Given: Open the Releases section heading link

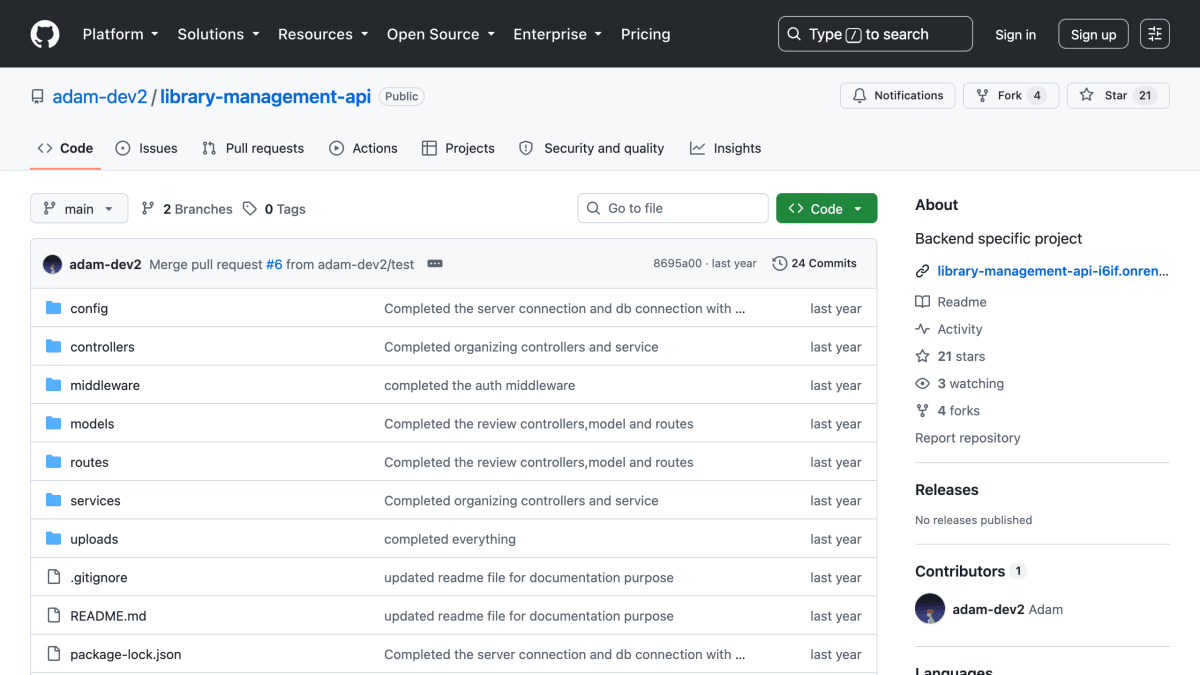Looking at the screenshot, I should click(x=946, y=490).
